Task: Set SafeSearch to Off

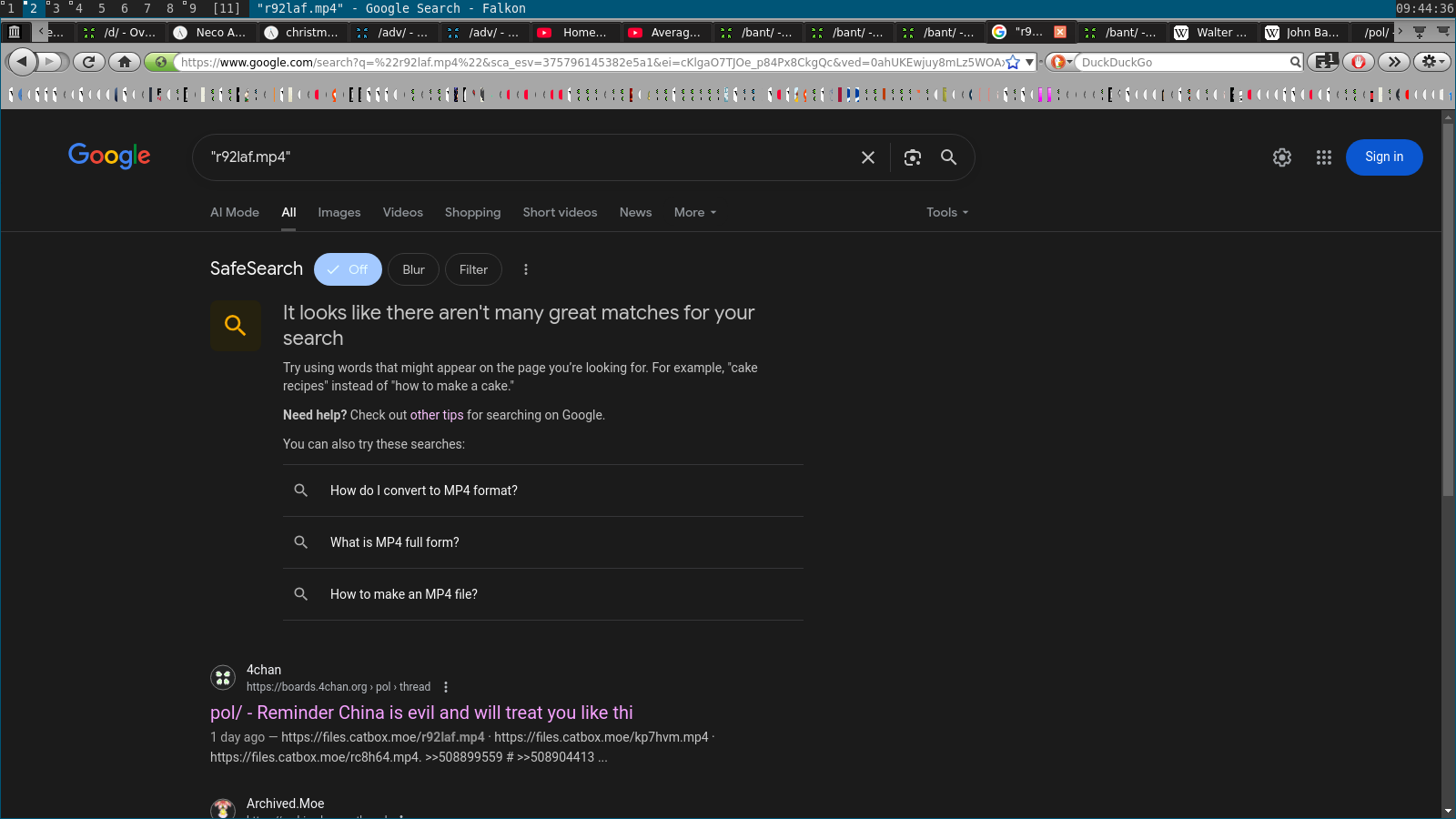Action: 348,269
